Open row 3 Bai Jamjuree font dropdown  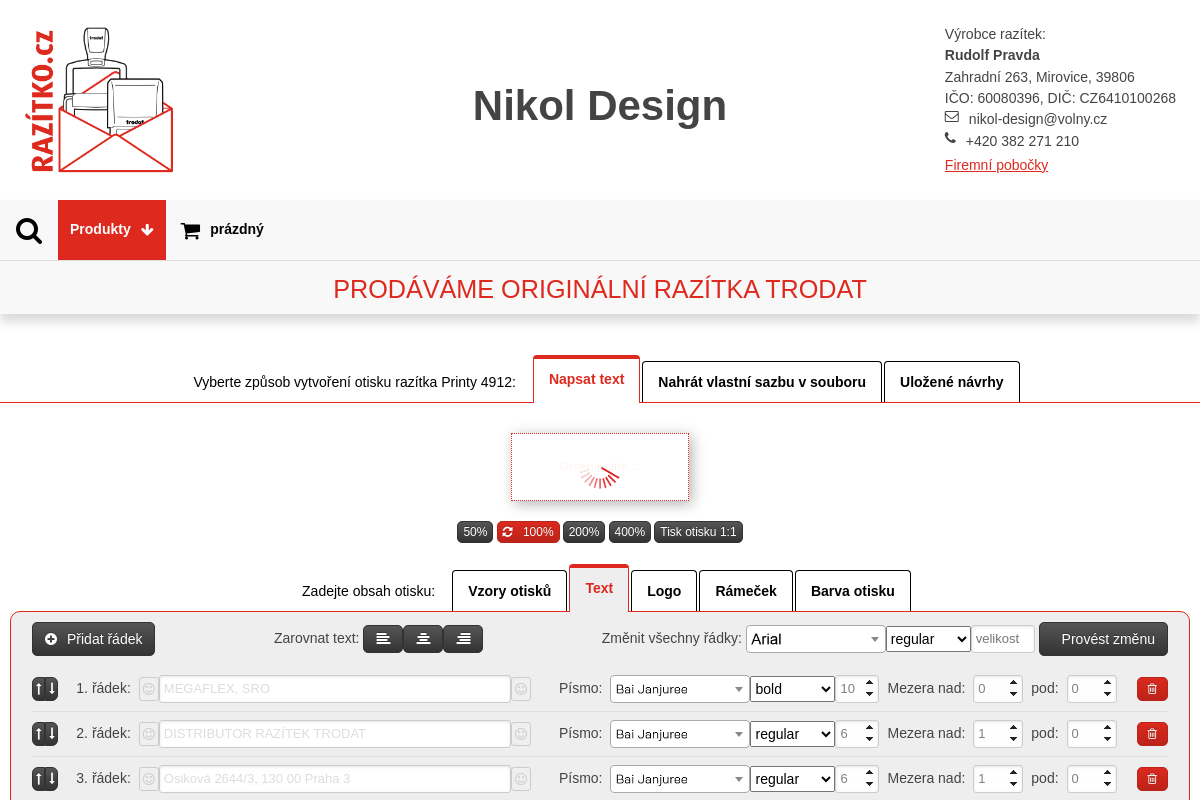click(x=679, y=778)
